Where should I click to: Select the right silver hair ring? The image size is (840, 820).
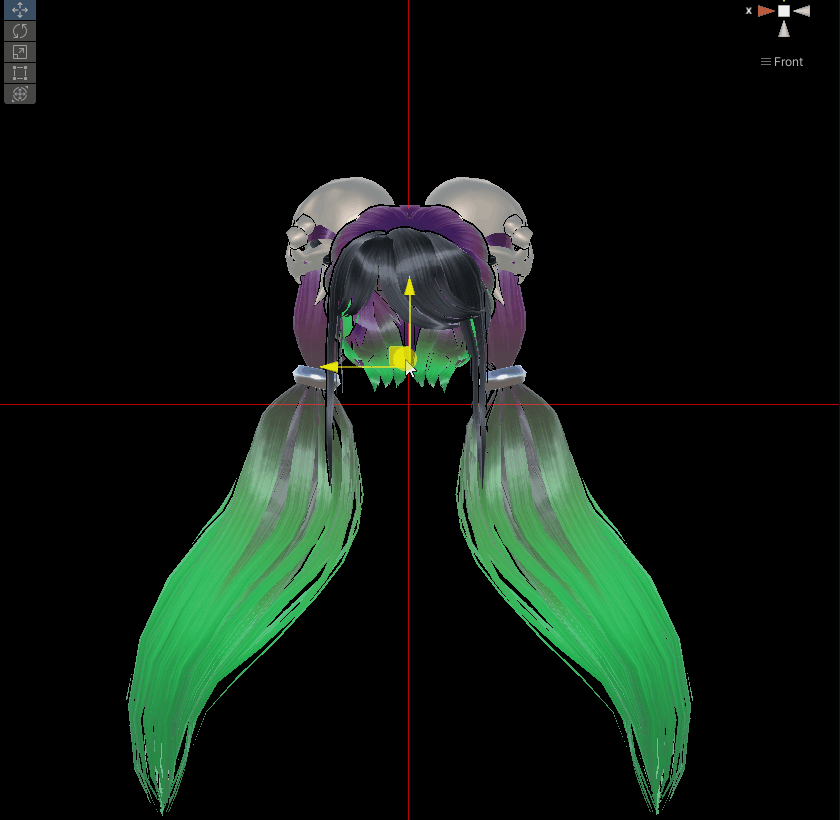[x=505, y=375]
